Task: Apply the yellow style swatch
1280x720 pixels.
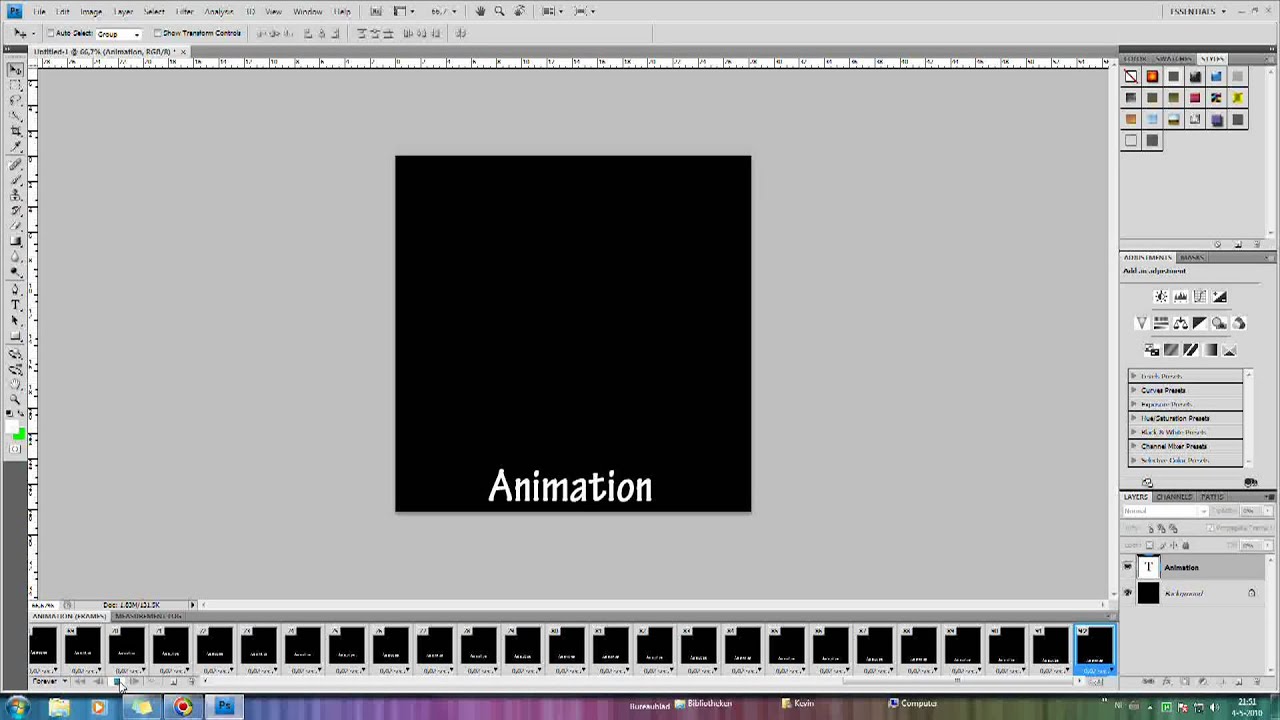Action: click(x=1238, y=98)
